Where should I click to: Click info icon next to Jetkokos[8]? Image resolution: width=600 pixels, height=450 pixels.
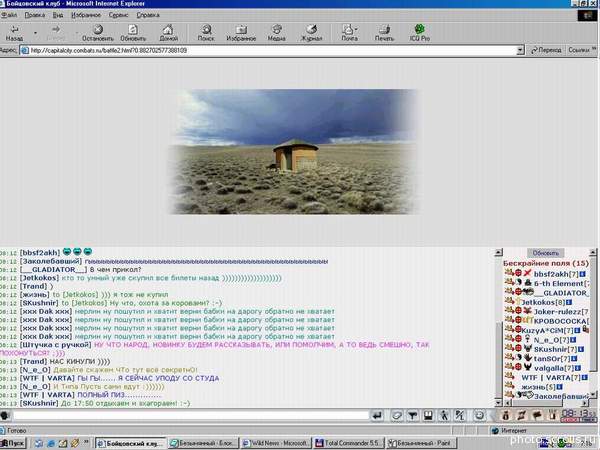pyautogui.click(x=569, y=302)
